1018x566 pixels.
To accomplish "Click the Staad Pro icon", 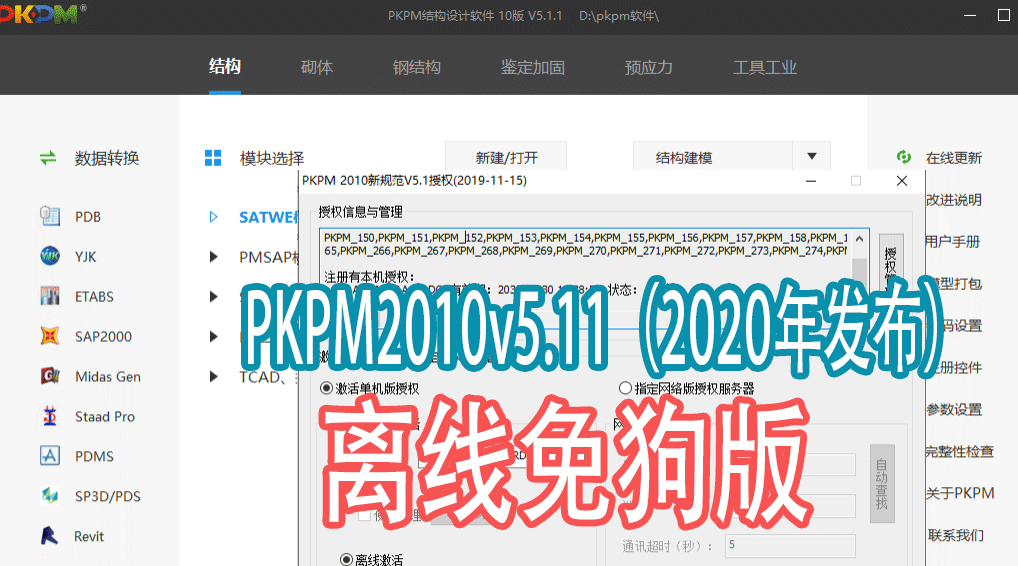I will coord(50,416).
